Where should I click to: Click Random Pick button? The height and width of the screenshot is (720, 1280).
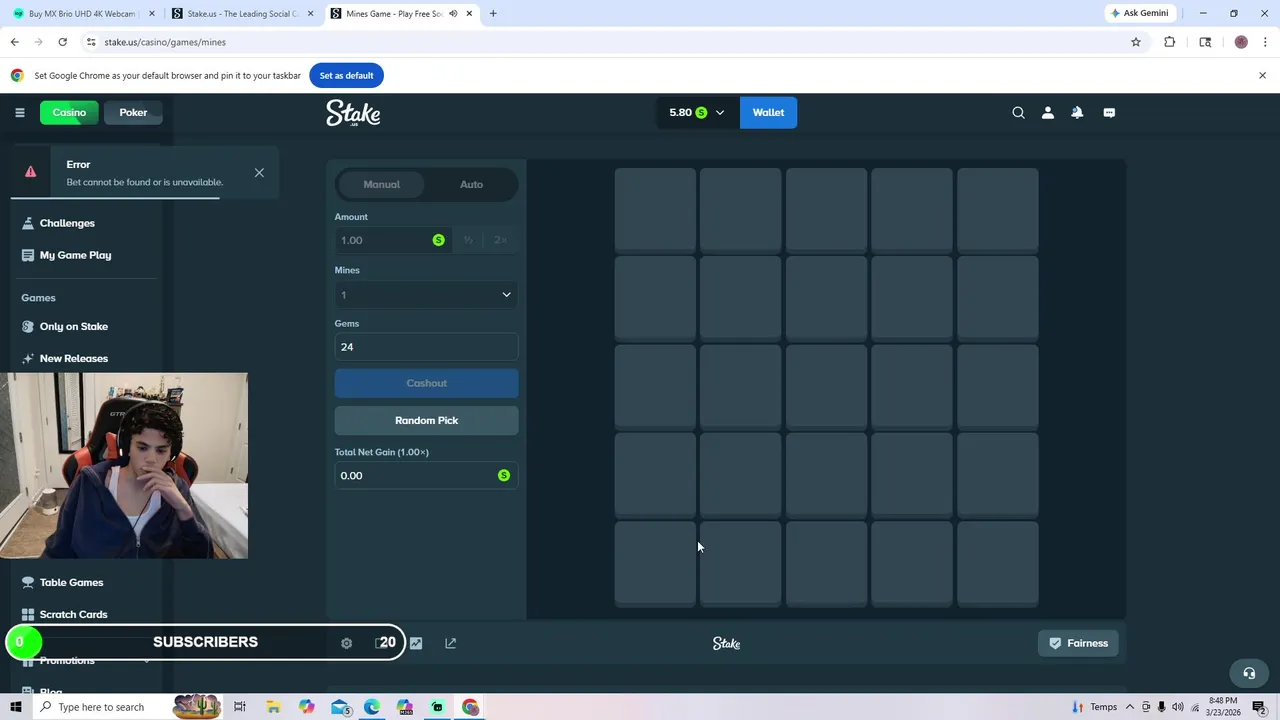pyautogui.click(x=426, y=420)
